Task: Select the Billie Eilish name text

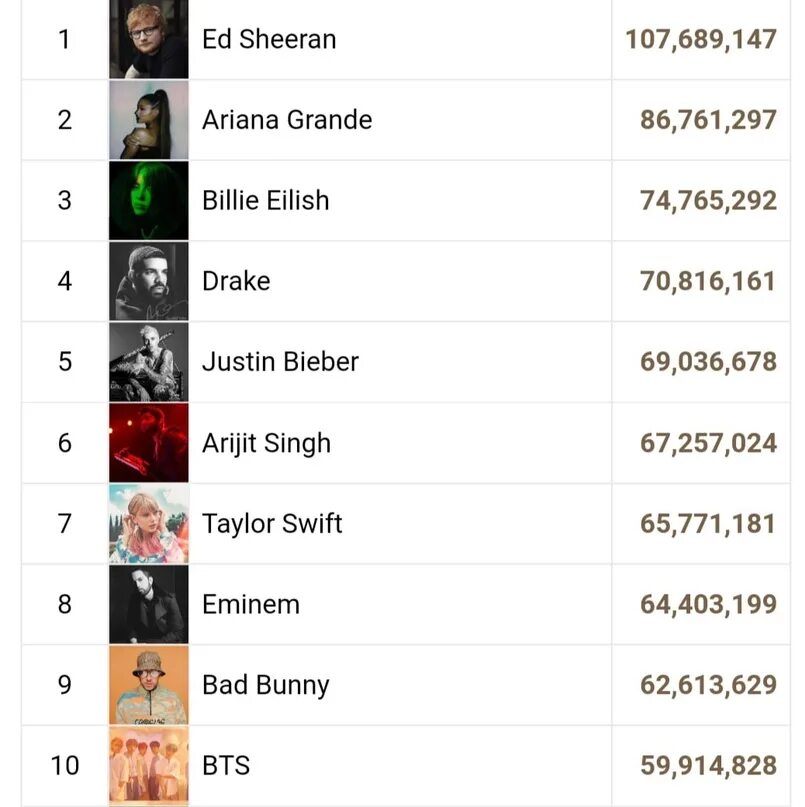Action: (x=265, y=200)
